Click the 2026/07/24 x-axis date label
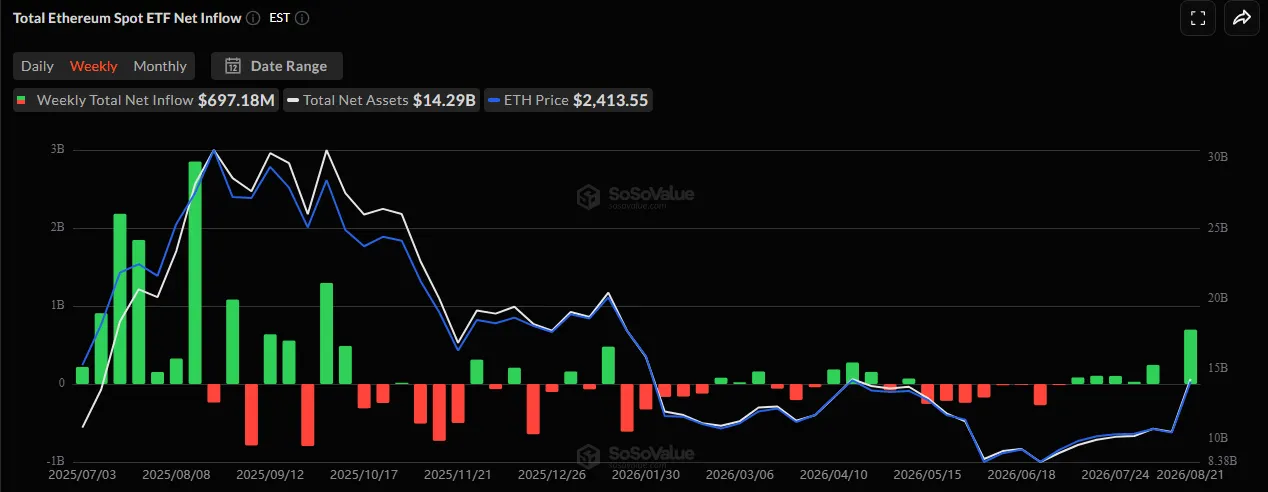 1114,476
